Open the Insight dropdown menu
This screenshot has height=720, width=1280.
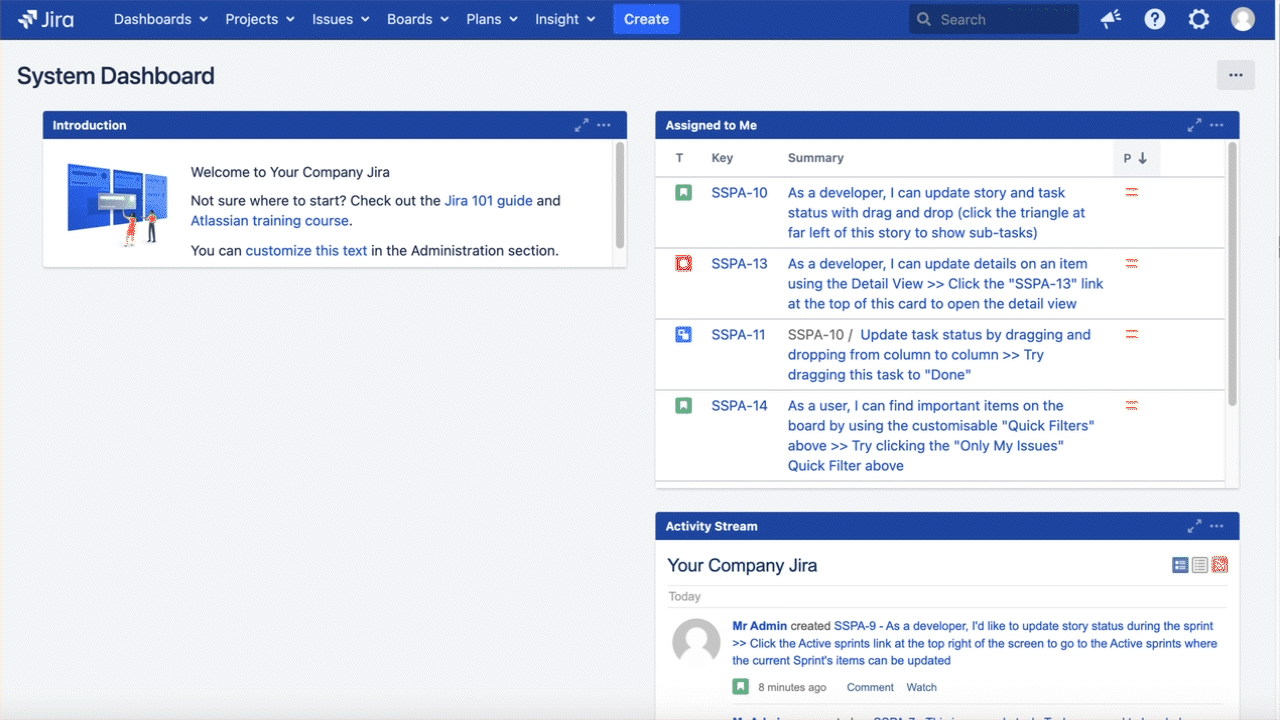click(x=565, y=19)
